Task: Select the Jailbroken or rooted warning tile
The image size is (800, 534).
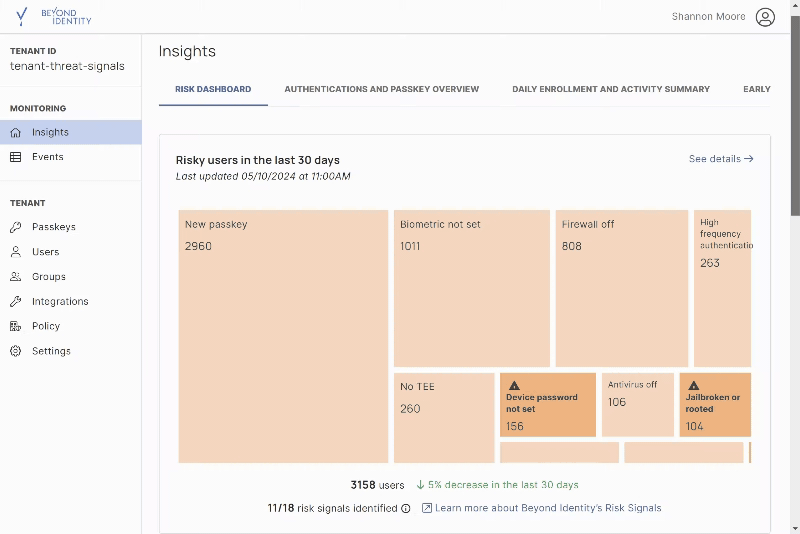Action: (715, 405)
